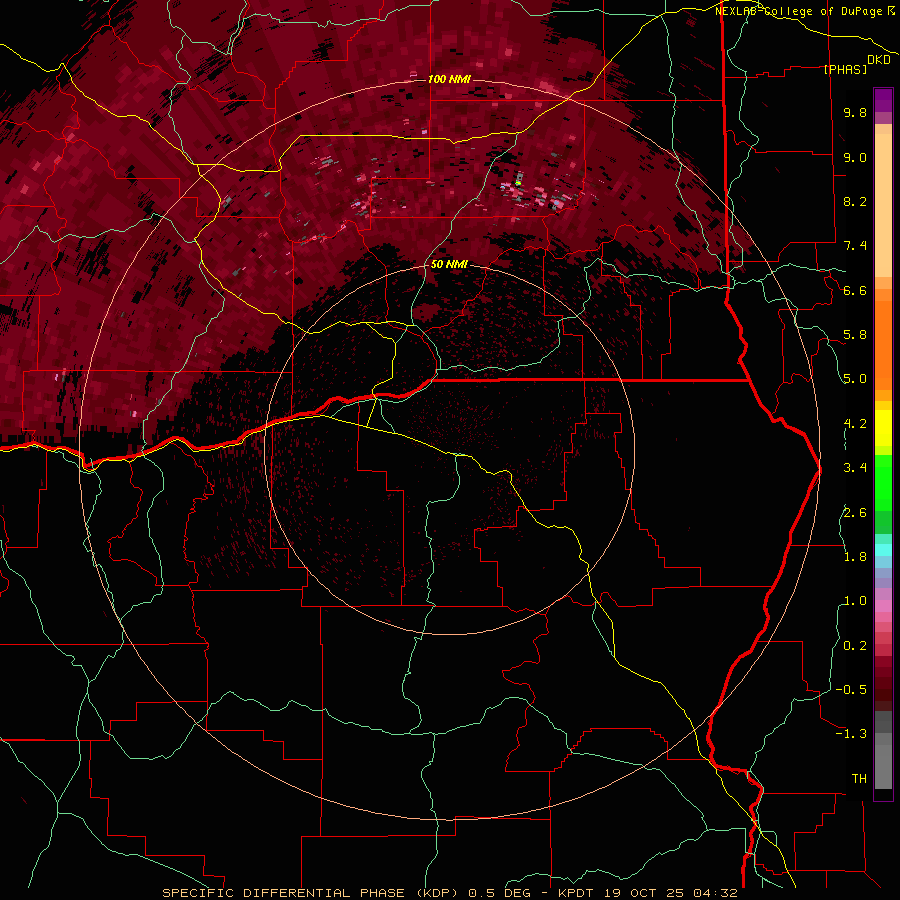Click the 5.8 color scale value

[855, 335]
